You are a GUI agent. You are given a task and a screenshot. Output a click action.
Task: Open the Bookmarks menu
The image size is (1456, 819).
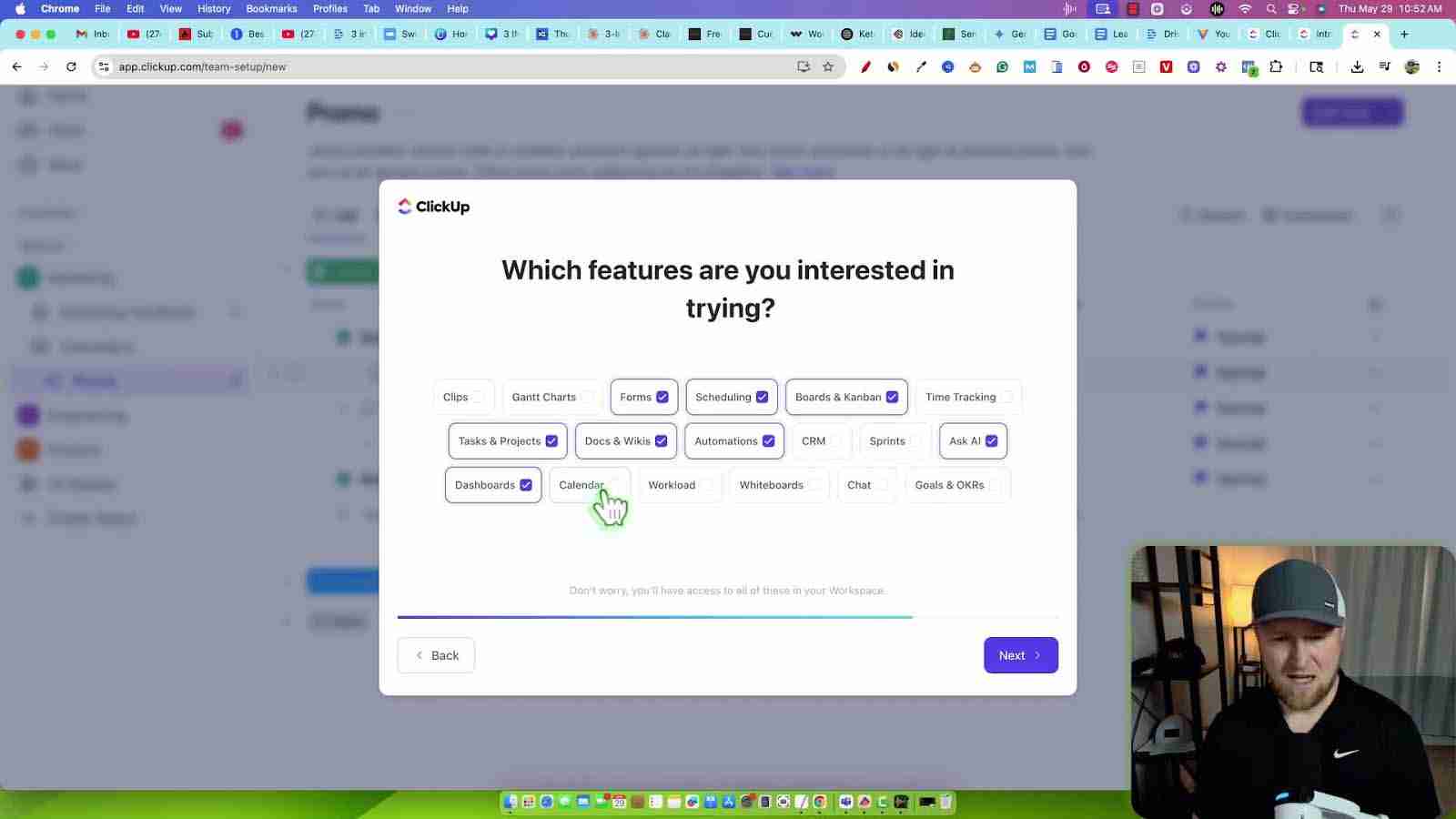[x=271, y=8]
